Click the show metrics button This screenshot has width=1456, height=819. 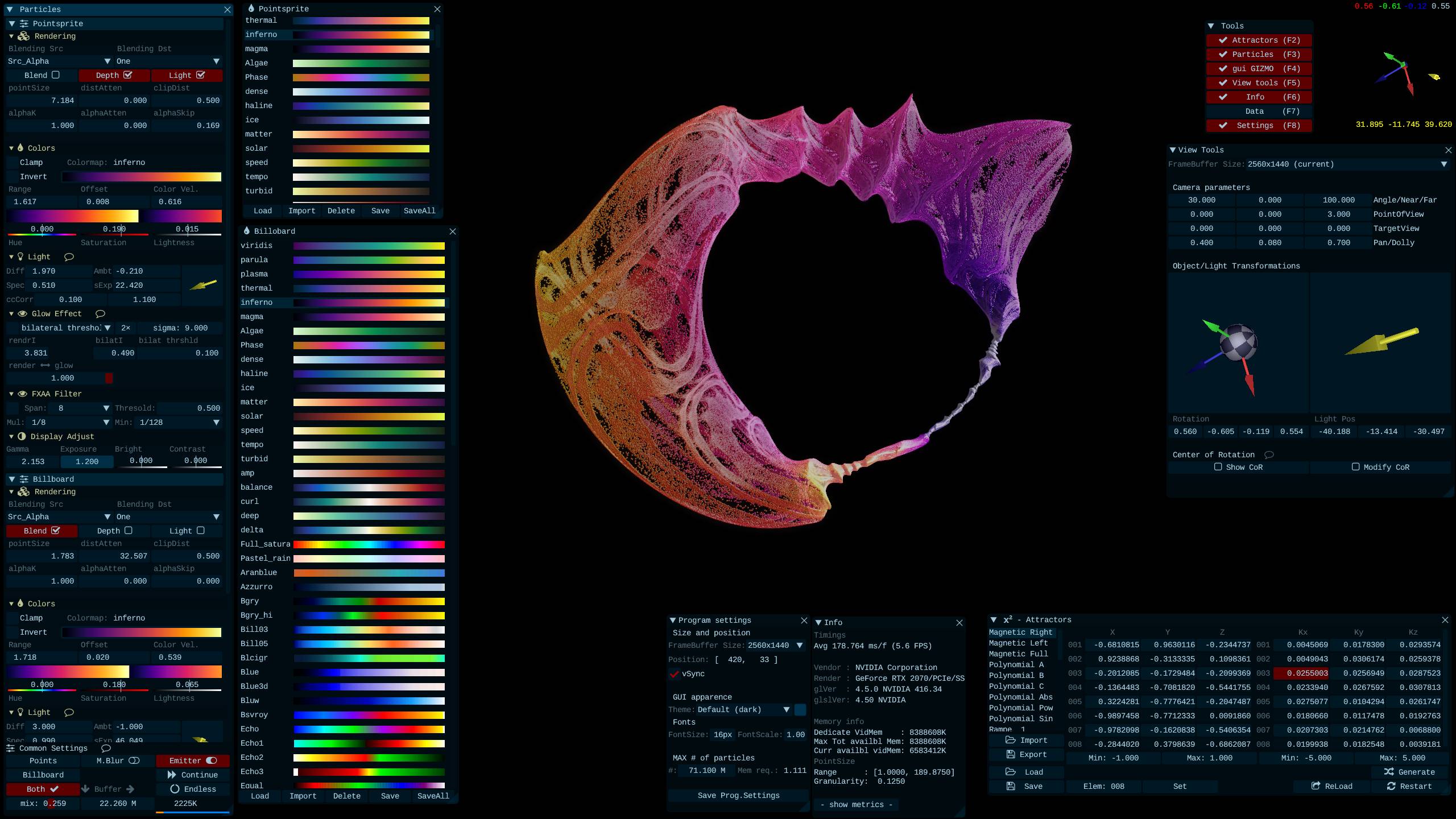point(856,804)
